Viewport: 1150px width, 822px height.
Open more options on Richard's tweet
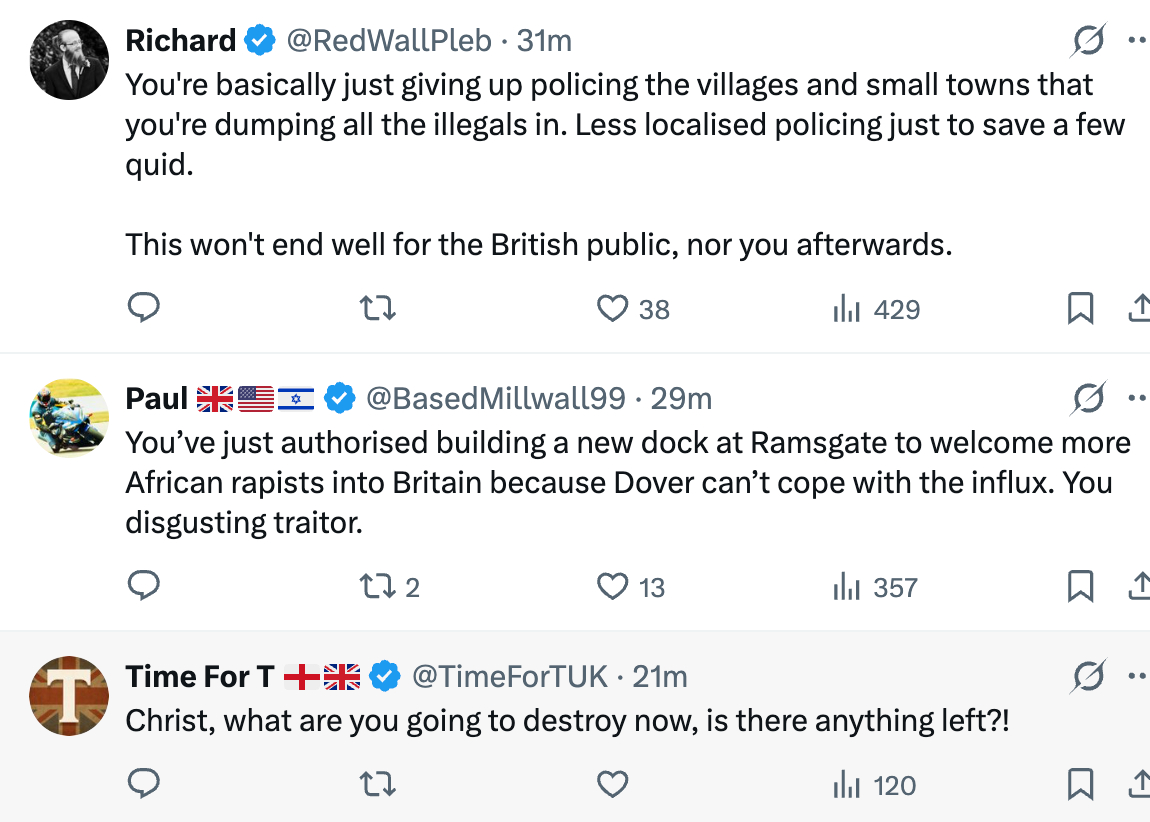point(1137,41)
